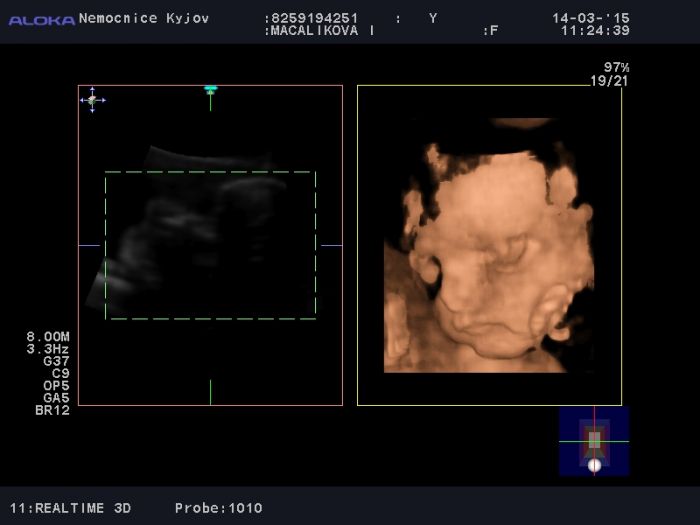Viewport: 700px width, 525px height.
Task: Click the 11:REALTIME 3D mode label
Action: pos(70,508)
